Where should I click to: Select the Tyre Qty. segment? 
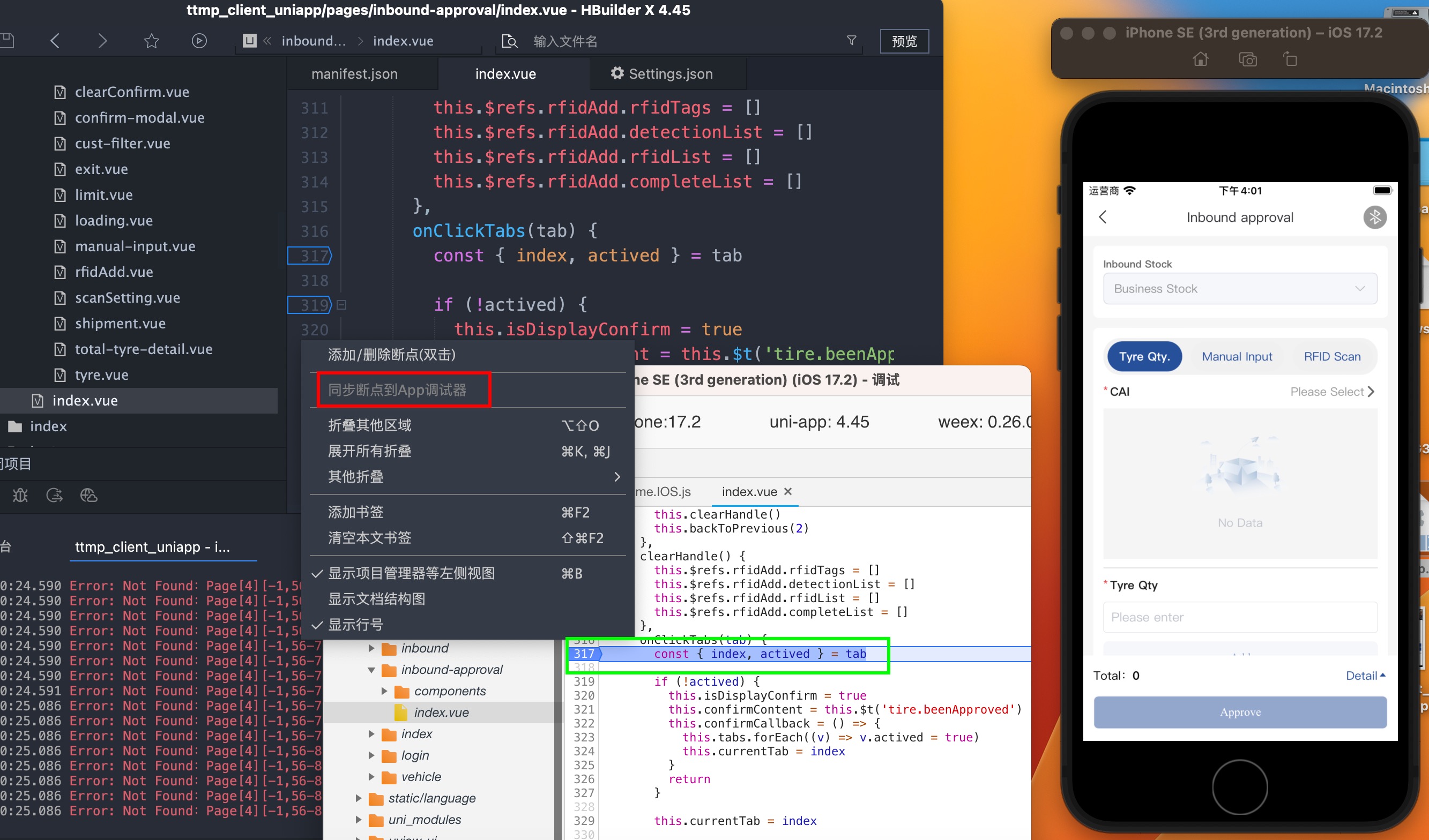click(x=1144, y=357)
